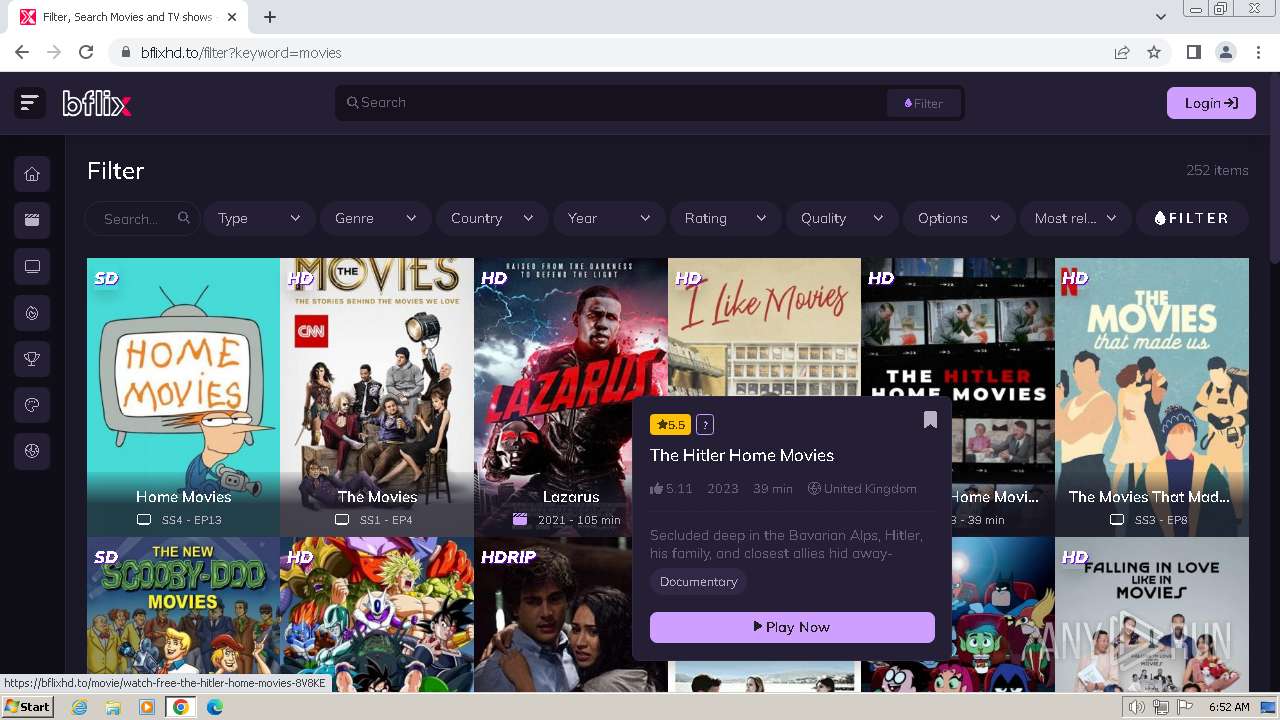Click the United Kingdom country label
This screenshot has width=1280, height=720.
click(x=870, y=489)
